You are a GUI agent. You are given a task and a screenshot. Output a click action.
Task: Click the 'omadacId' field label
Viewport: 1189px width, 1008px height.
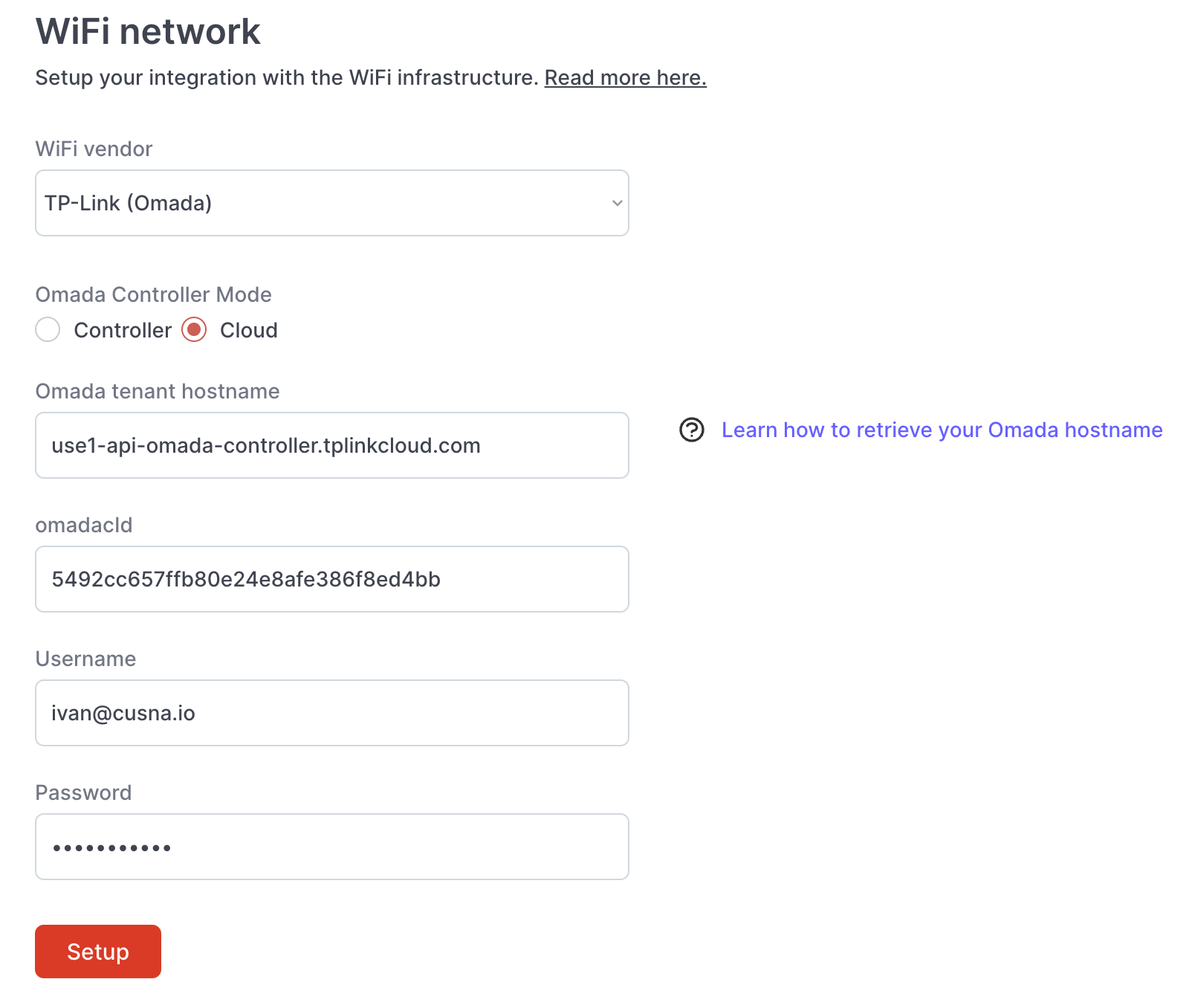click(84, 525)
